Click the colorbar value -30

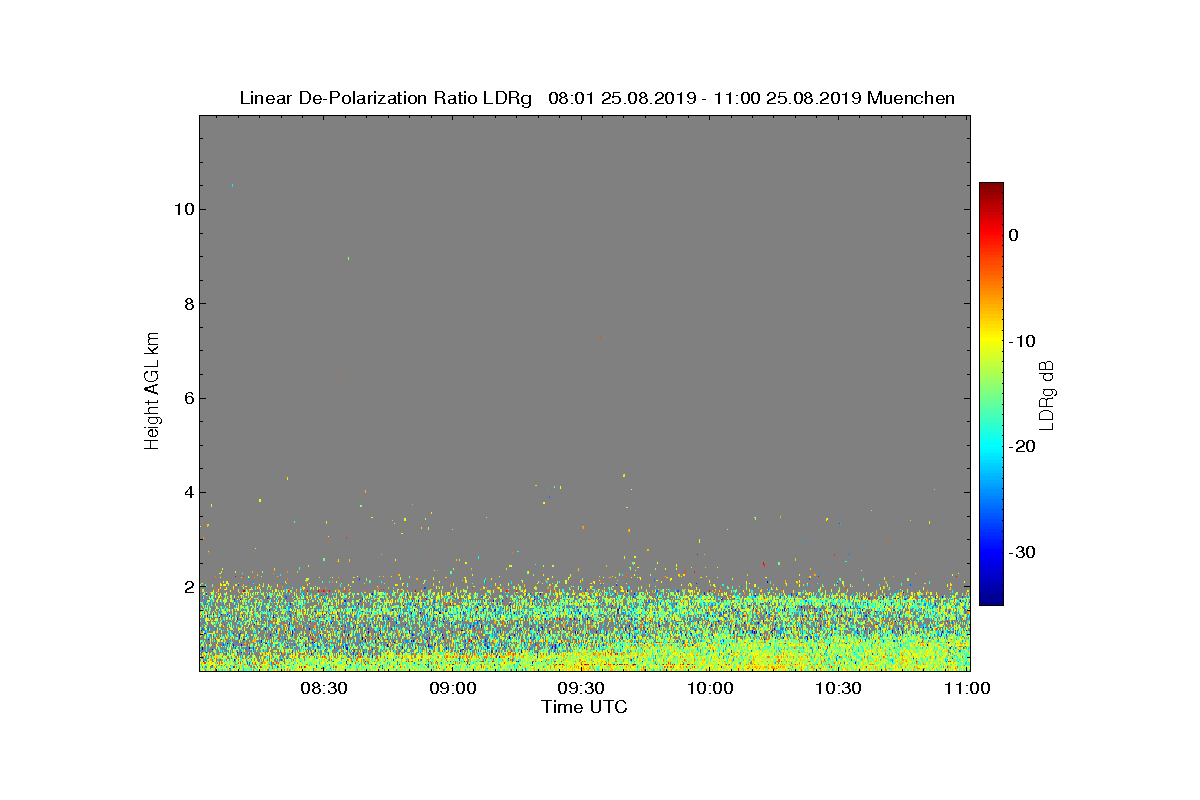click(1021, 552)
